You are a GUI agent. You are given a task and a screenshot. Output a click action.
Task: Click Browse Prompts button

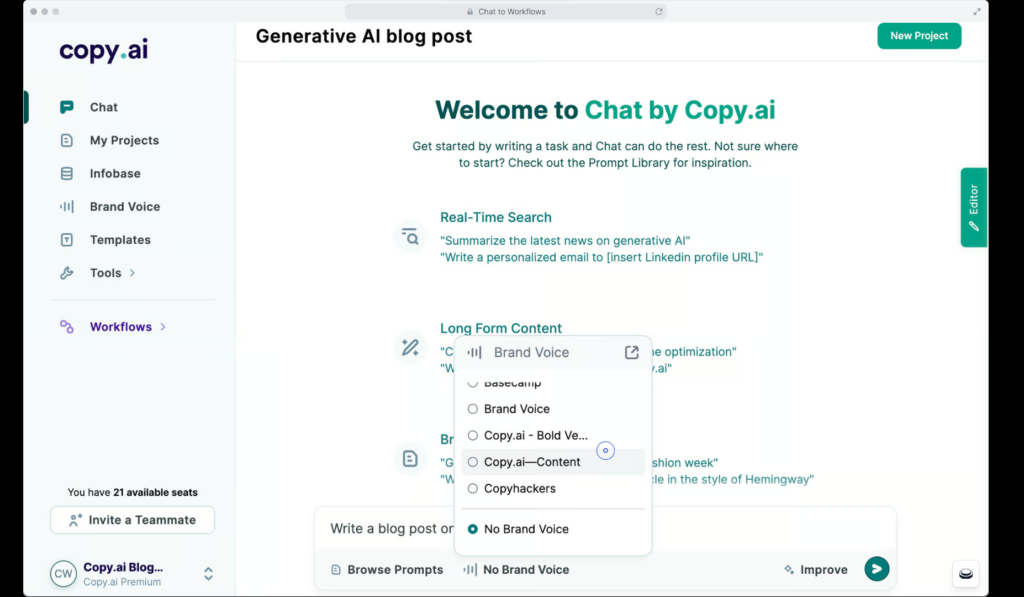point(387,570)
